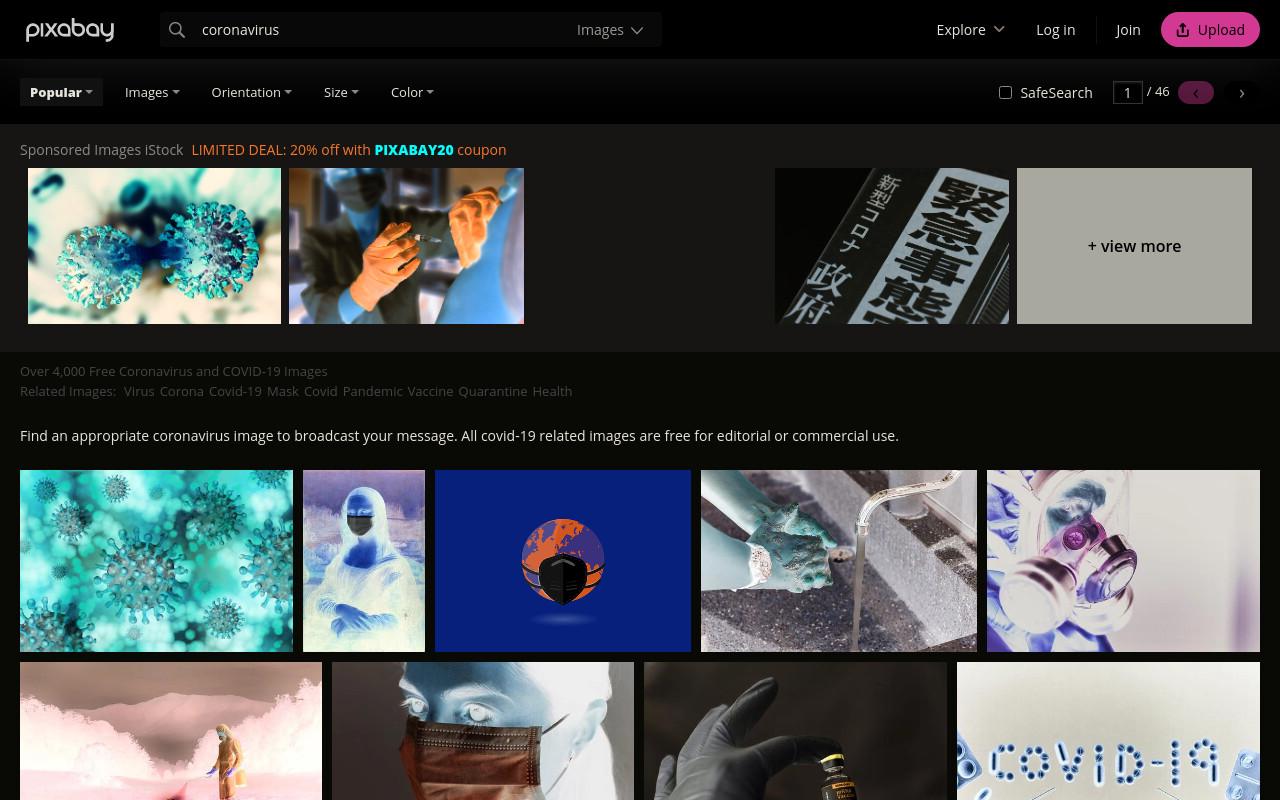This screenshot has height=800, width=1280.
Task: Open the face with surgical mask image
Action: point(483,731)
